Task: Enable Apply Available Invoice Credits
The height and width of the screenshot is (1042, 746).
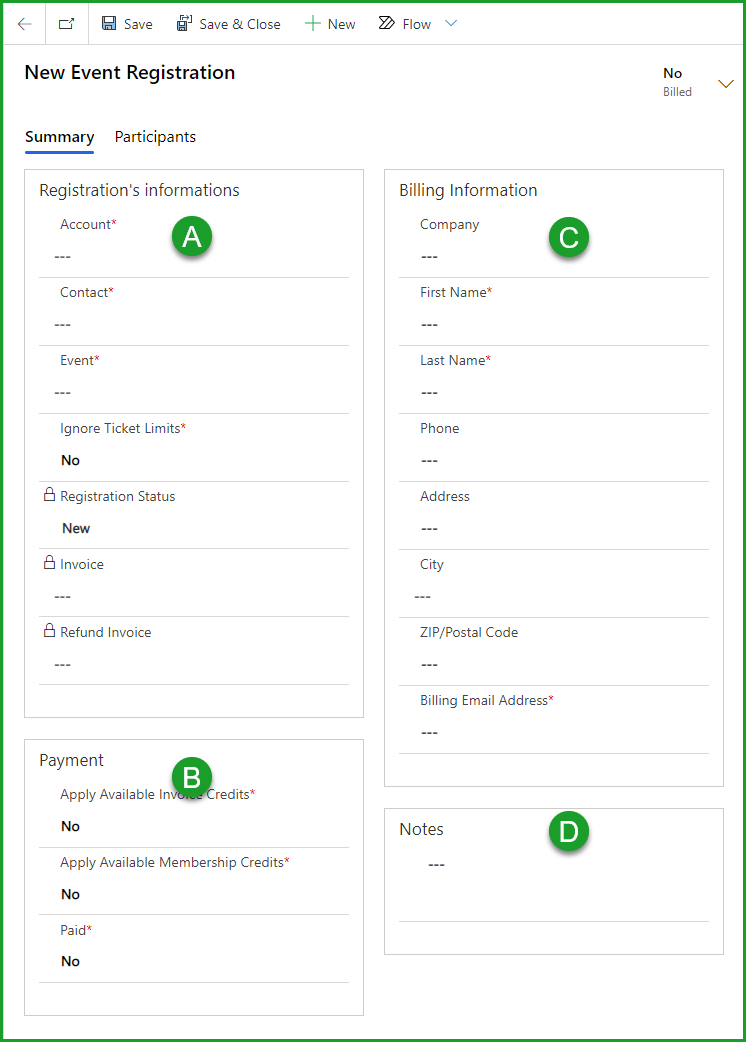Action: pos(69,826)
